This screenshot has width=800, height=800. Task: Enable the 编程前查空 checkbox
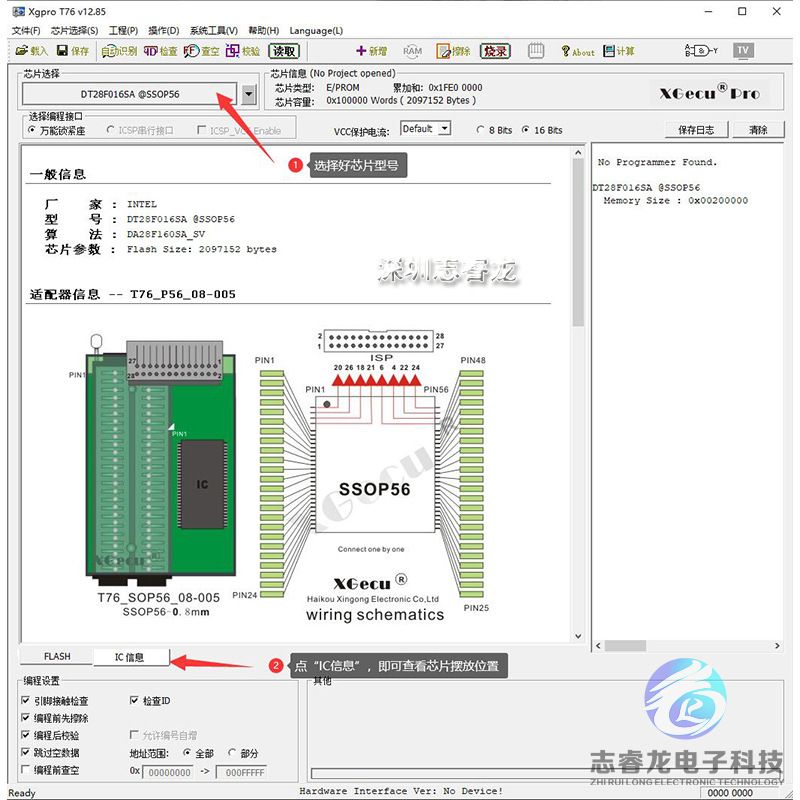pos(26,771)
